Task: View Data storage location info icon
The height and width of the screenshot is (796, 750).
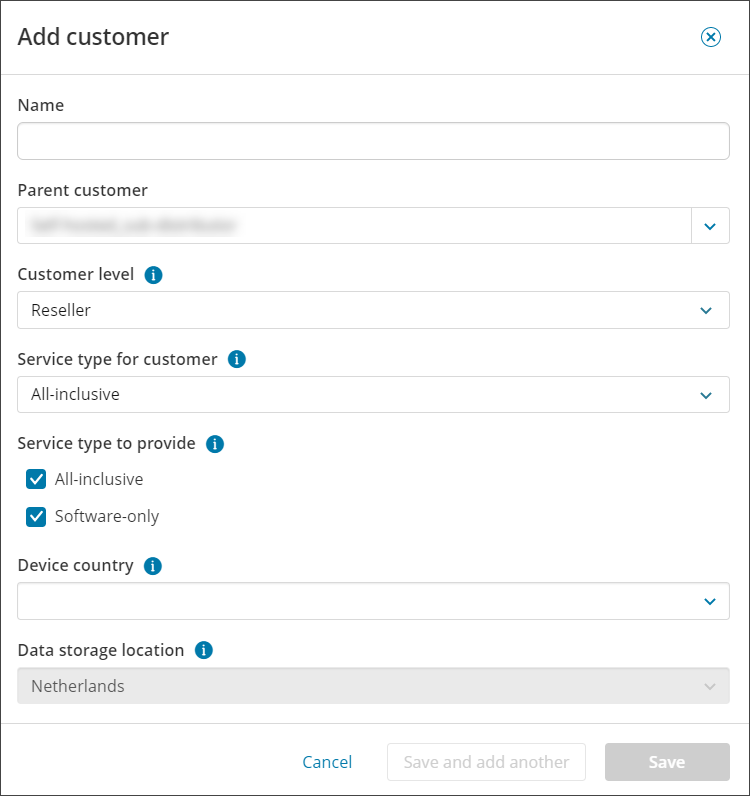Action: coord(203,651)
